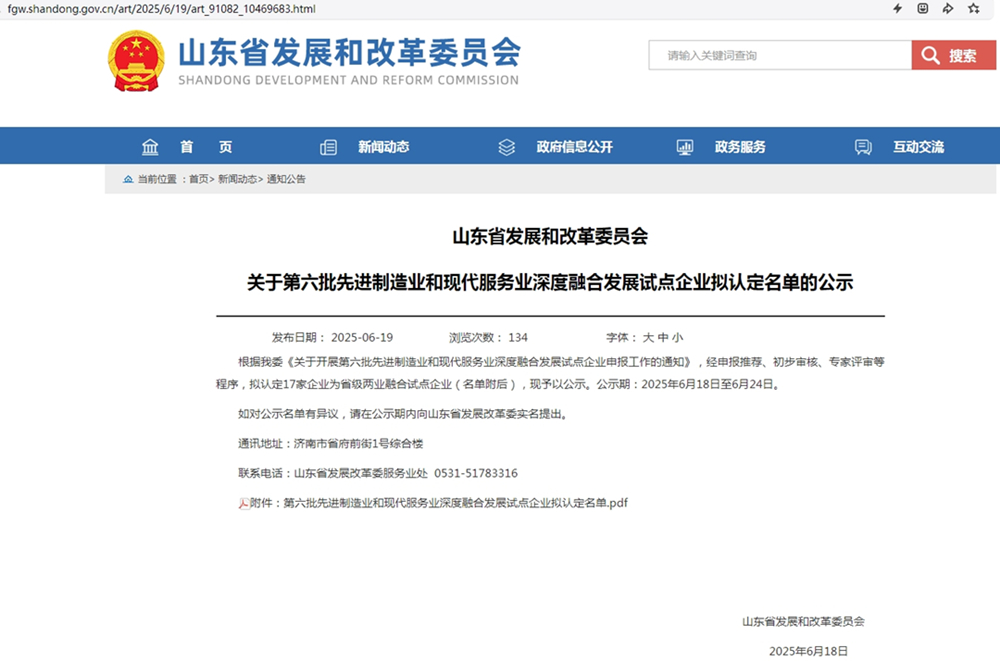Click the smiley face icon in address bar
The height and width of the screenshot is (661, 1000).
click(922, 9)
